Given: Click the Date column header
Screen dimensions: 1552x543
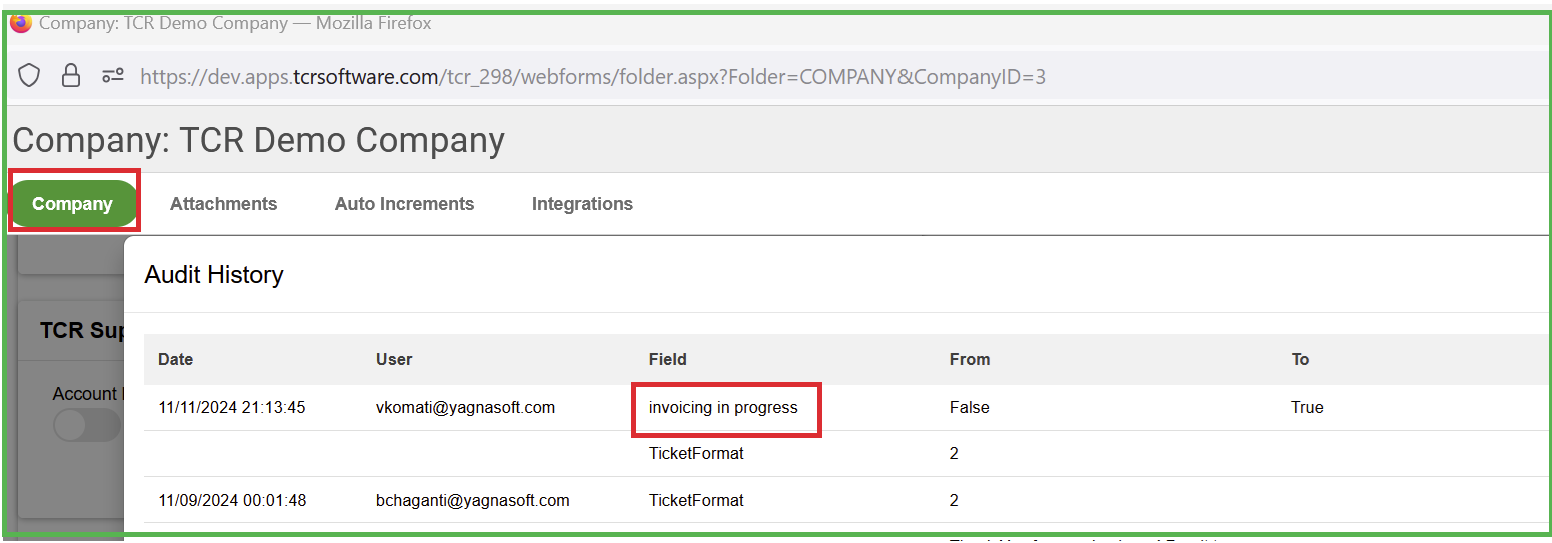Looking at the screenshot, I should pos(176,359).
